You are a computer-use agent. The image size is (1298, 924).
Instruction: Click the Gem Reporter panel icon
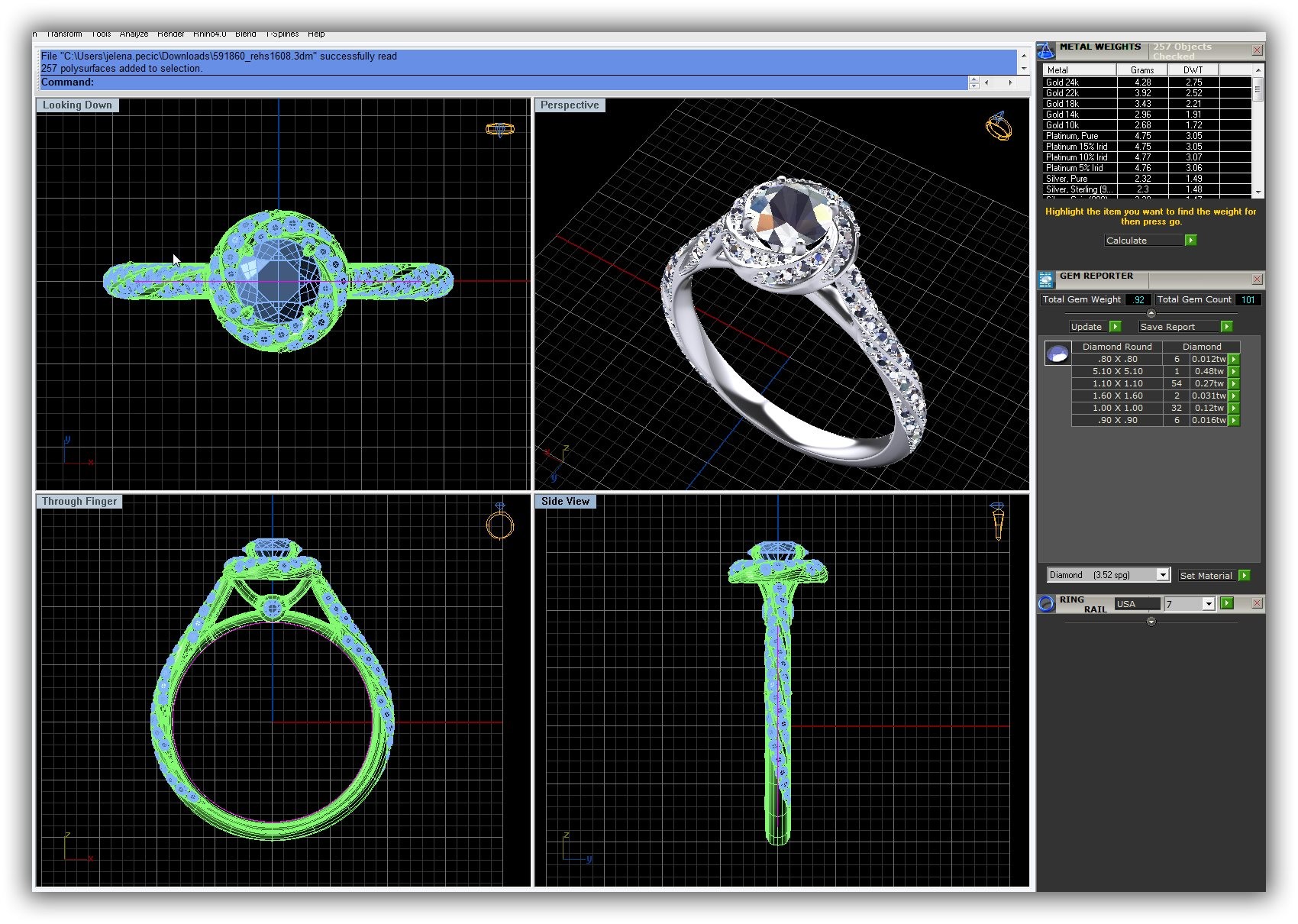pyautogui.click(x=1046, y=279)
